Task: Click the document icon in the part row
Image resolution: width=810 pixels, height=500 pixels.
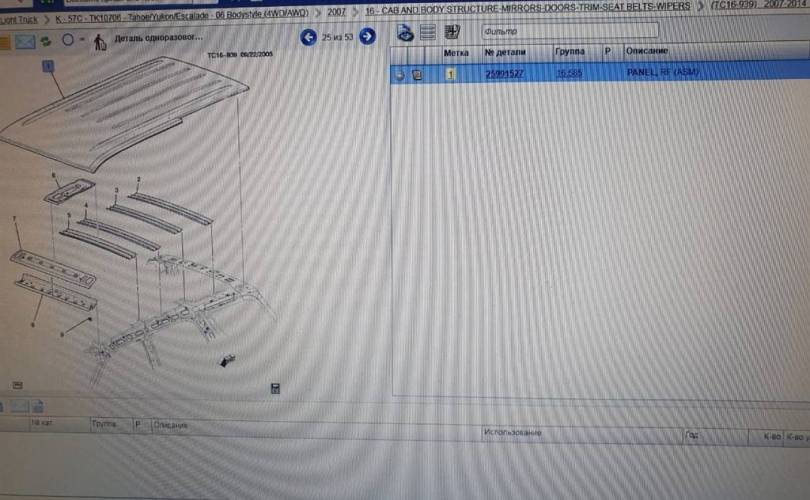Action: coord(417,73)
